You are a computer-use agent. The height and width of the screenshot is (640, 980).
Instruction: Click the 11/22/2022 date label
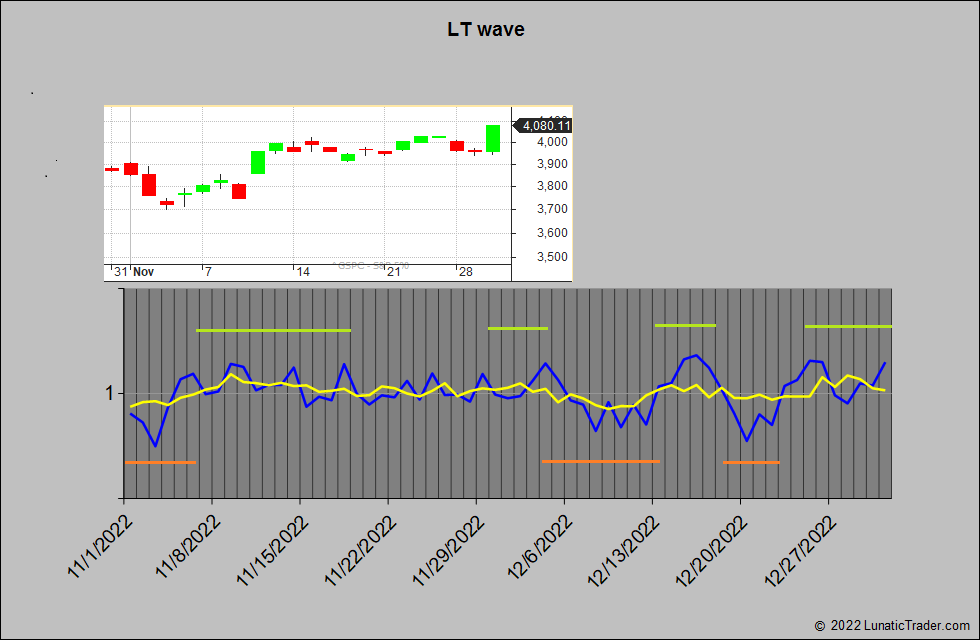click(x=360, y=551)
